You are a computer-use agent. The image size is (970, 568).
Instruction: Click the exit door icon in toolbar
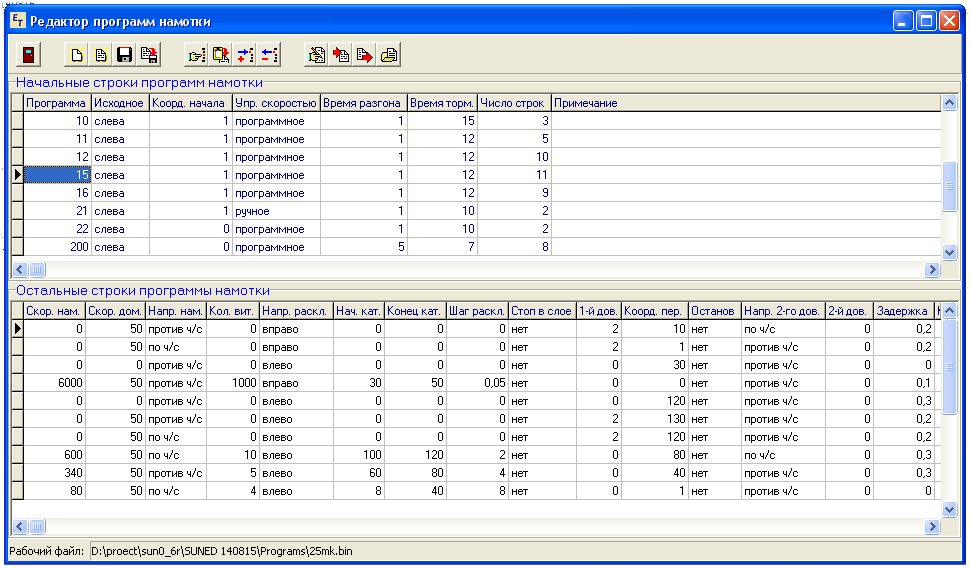point(29,56)
